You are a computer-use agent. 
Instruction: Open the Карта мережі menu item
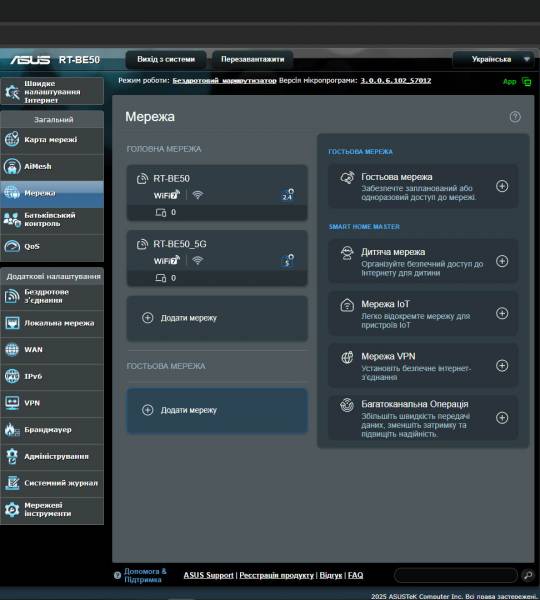[x=52, y=140]
